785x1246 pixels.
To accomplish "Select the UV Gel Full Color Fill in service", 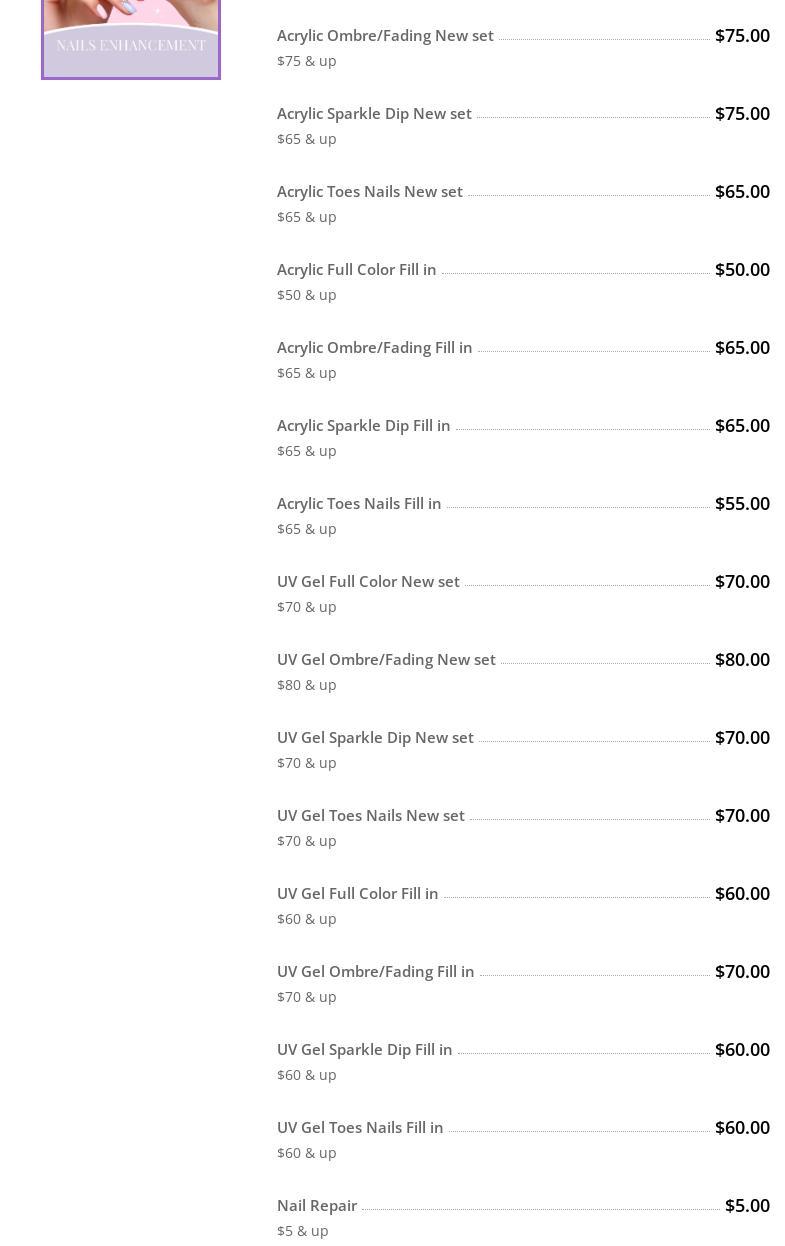I will (x=357, y=894).
